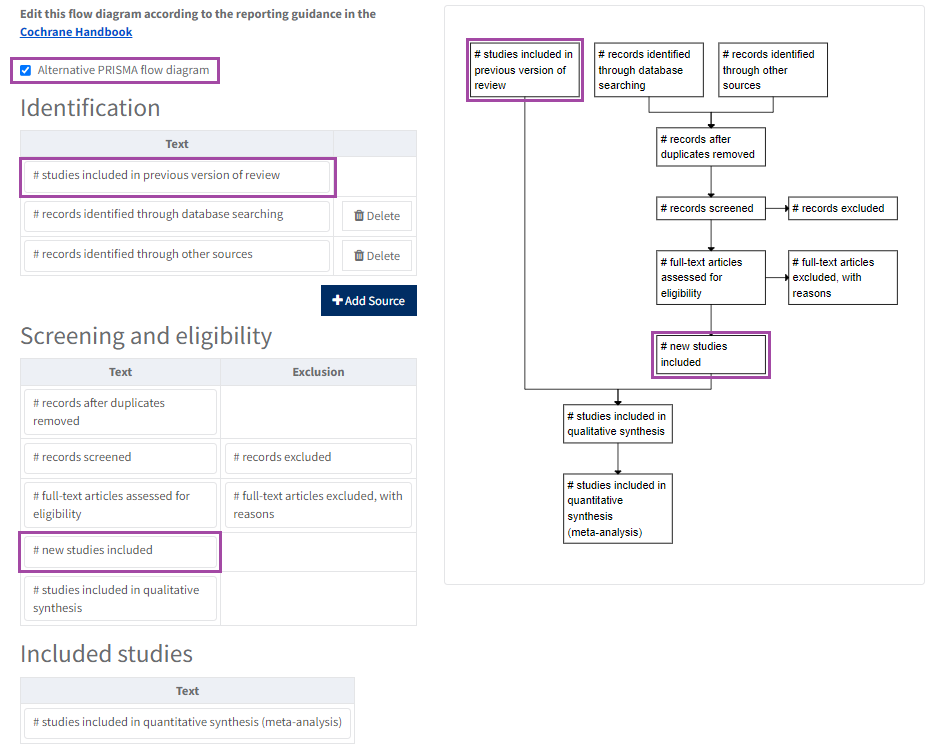Edit the full-text articles excluded with reasons field
The width and height of the screenshot is (935, 751).
[x=318, y=505]
